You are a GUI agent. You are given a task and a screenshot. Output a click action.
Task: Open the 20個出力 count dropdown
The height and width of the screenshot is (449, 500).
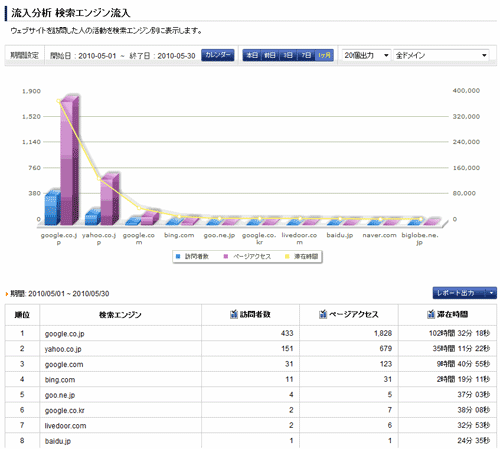pos(366,55)
